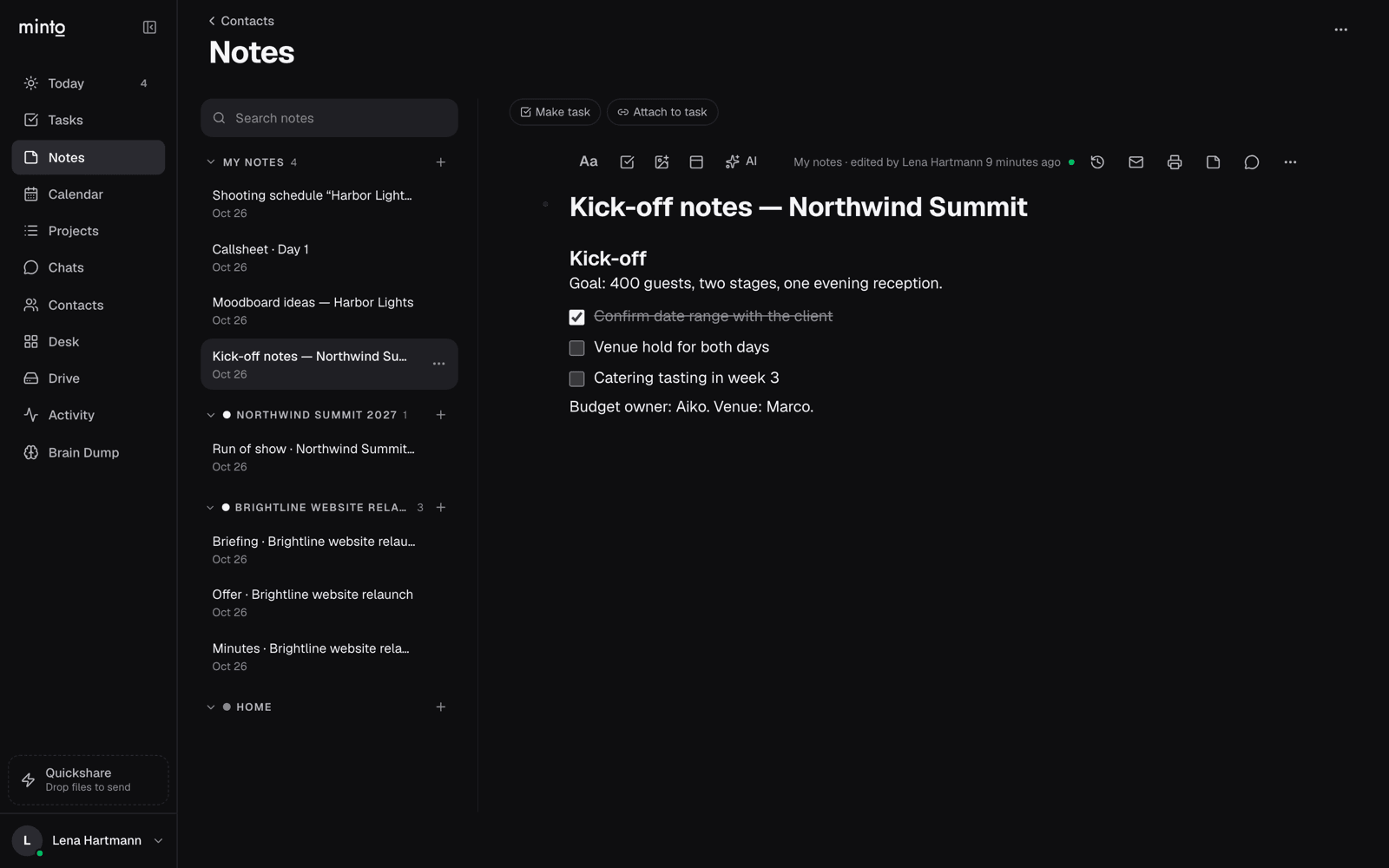1389x868 pixels.
Task: Add note to Brightline Website group
Action: pos(441,507)
